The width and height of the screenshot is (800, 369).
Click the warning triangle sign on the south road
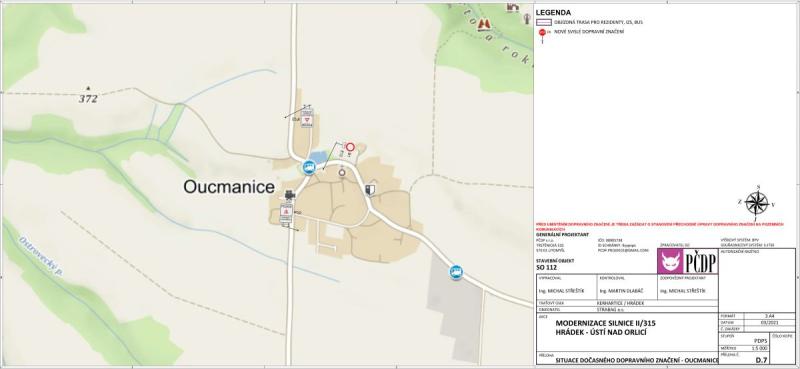pos(286,211)
